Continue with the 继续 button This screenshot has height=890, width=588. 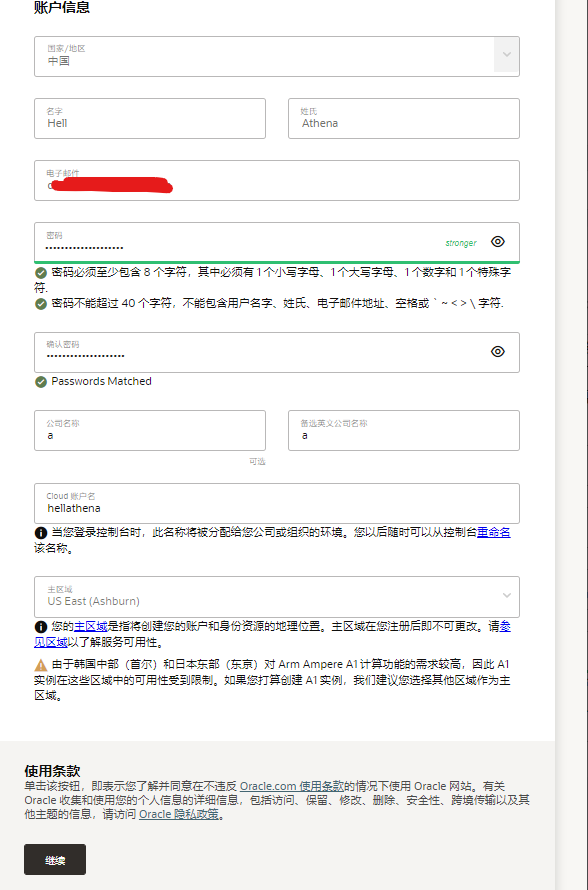pyautogui.click(x=55, y=859)
